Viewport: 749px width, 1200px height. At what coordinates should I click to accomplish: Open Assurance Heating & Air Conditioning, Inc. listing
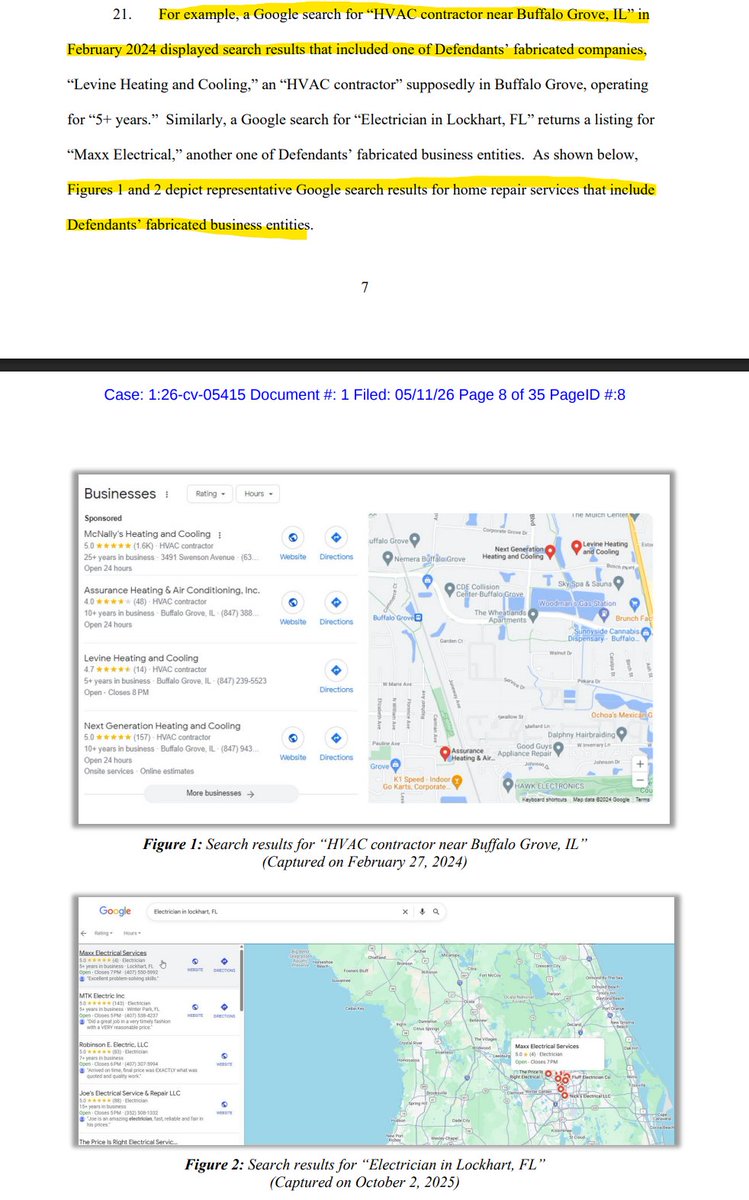[x=171, y=590]
